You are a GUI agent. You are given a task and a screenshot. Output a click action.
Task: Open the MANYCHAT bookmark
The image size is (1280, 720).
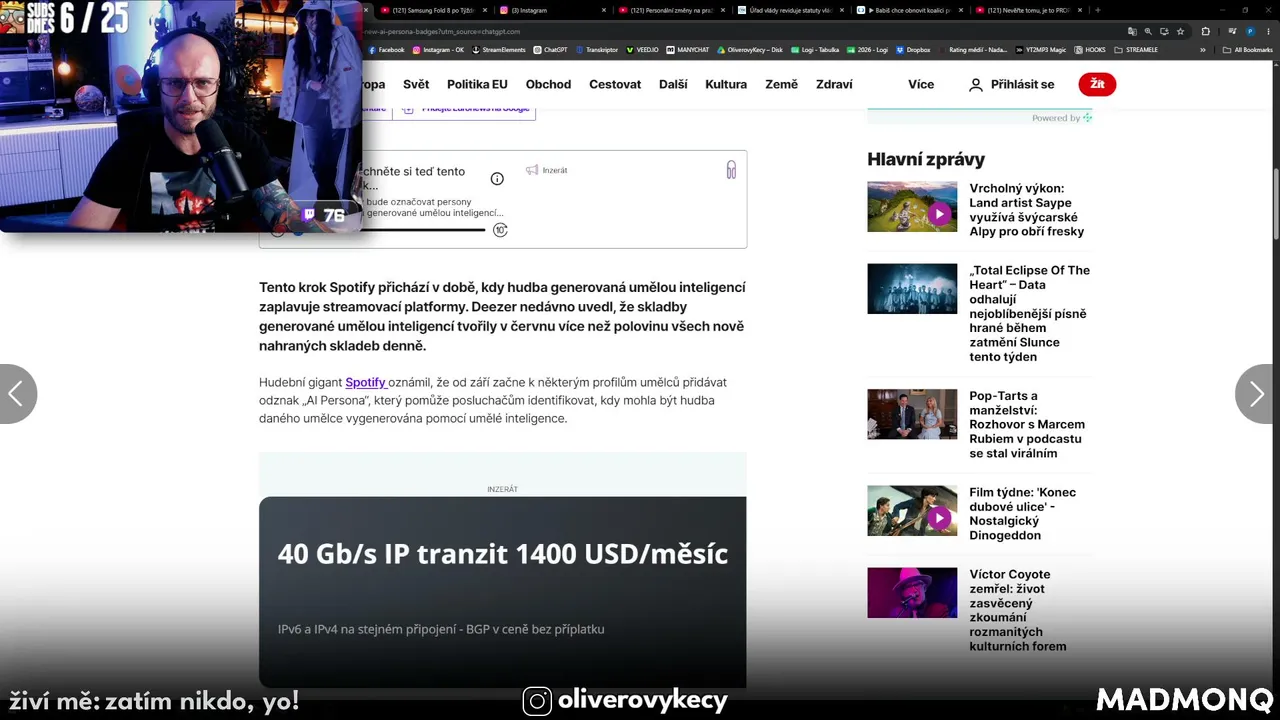(688, 49)
